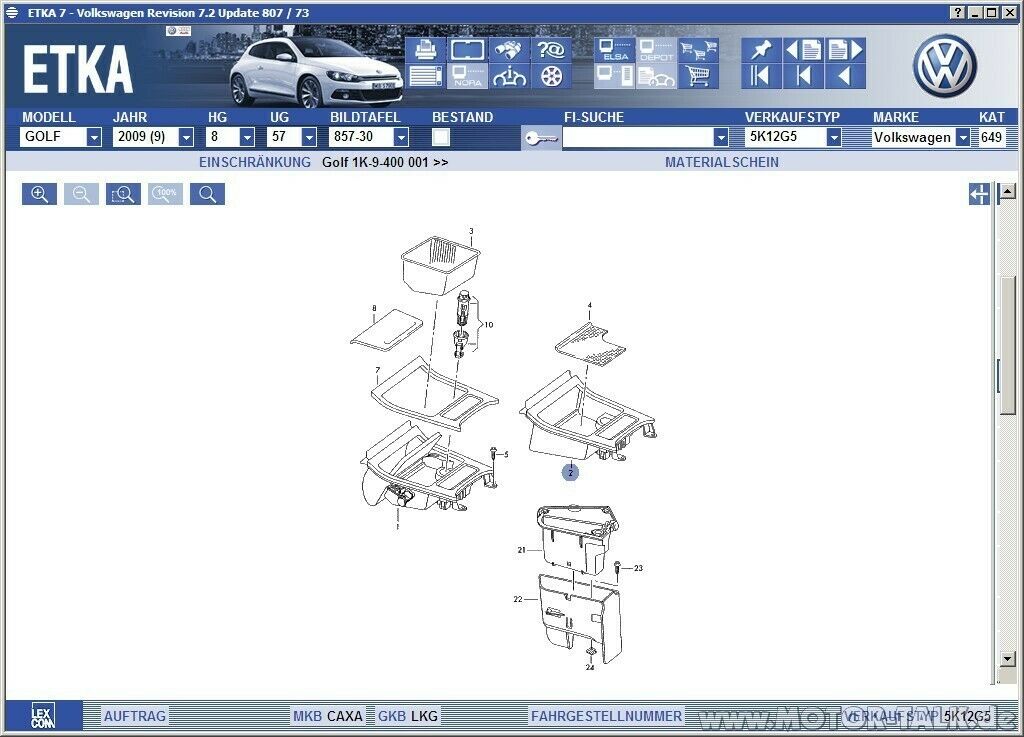Click the key icon beside FI-SUCHE
The height and width of the screenshot is (737, 1024).
[541, 138]
